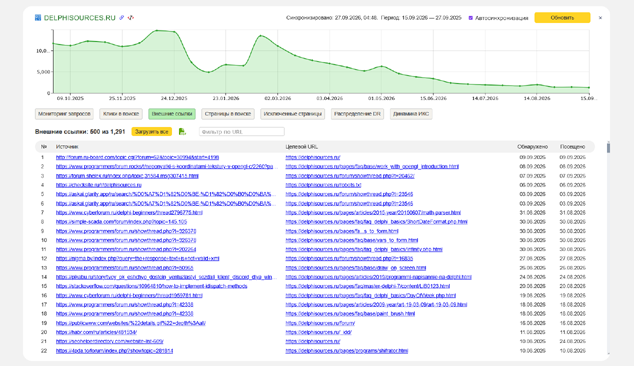This screenshot has width=634, height=366.
Task: Switch to the Клики в поиске tab
Action: click(x=121, y=114)
